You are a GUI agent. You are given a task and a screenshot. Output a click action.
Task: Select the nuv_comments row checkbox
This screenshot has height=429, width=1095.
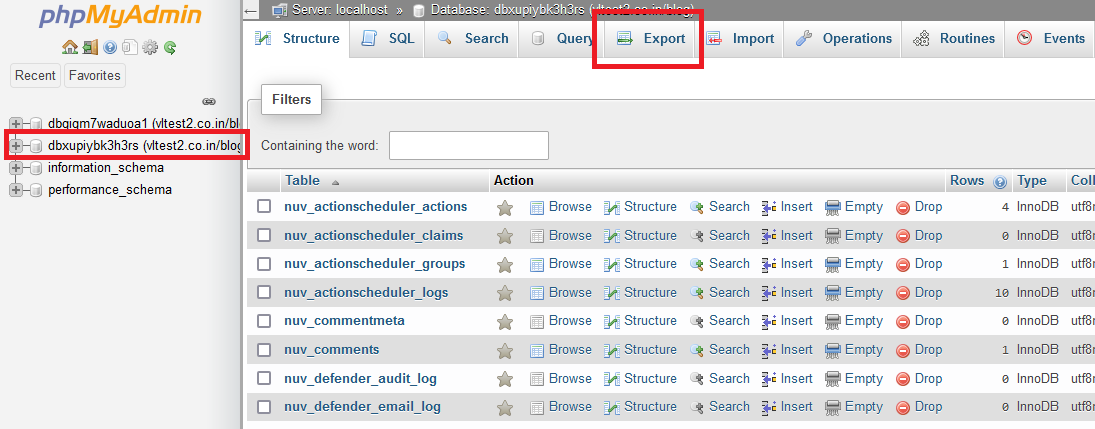(264, 350)
